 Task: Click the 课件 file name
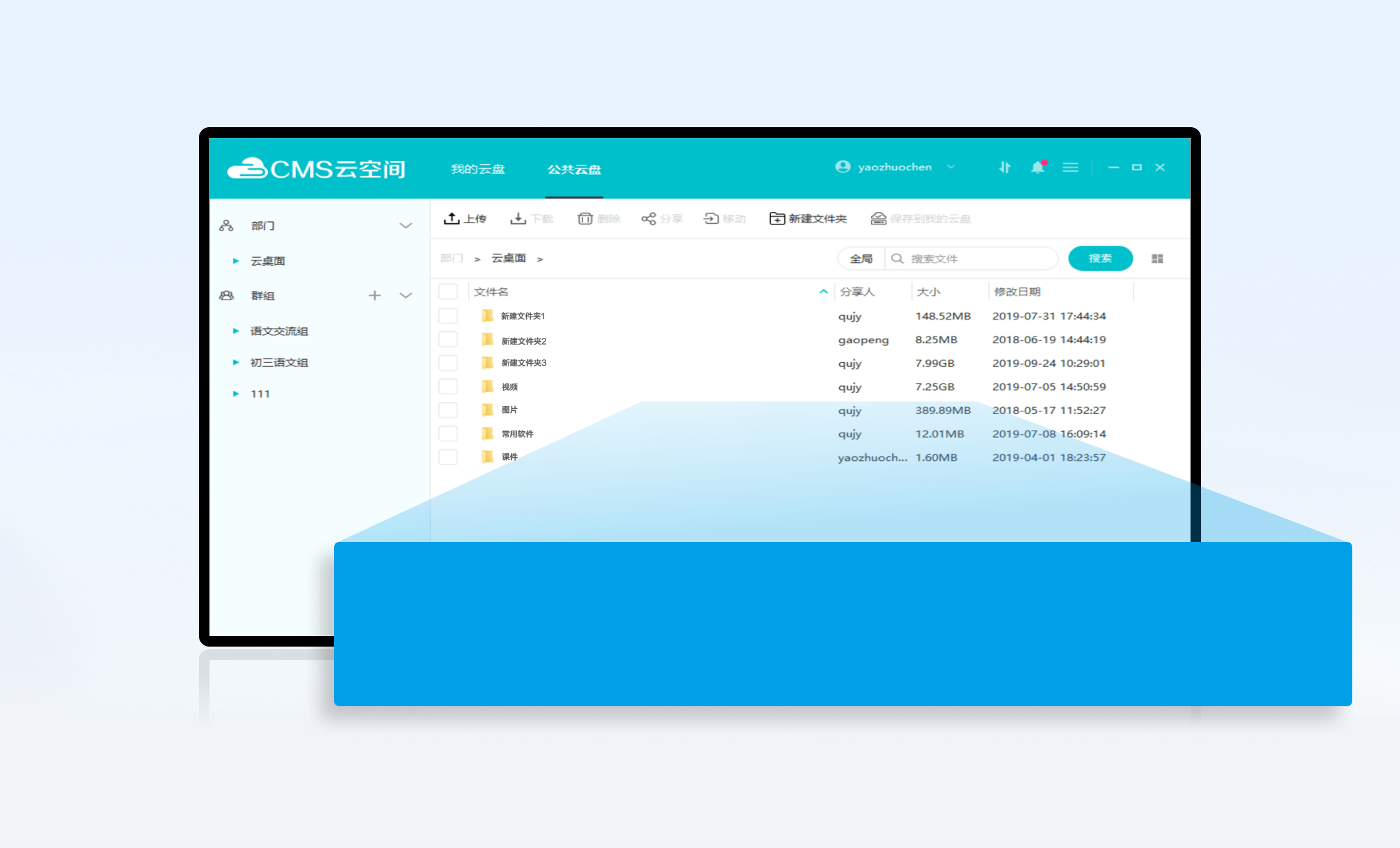point(509,457)
